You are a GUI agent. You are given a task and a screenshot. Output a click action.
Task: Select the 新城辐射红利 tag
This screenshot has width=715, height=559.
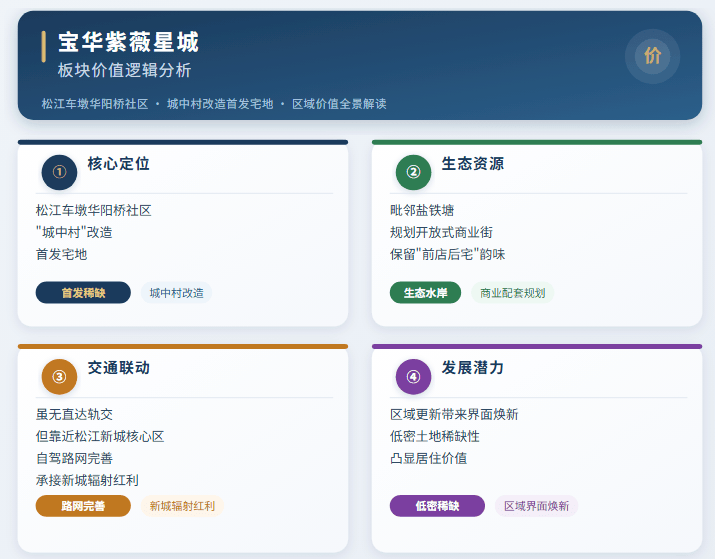coord(182,506)
